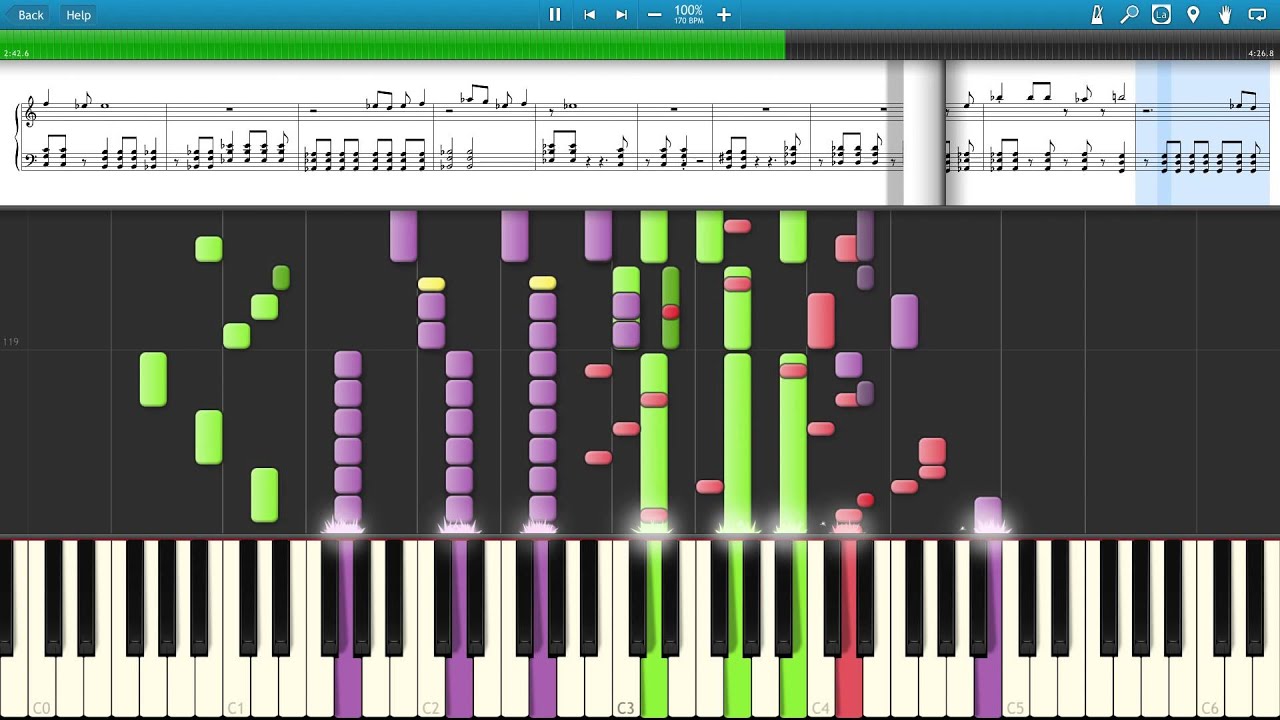Screen dimensions: 1280x720
Task: Toggle the metronome icon
Action: [1097, 15]
